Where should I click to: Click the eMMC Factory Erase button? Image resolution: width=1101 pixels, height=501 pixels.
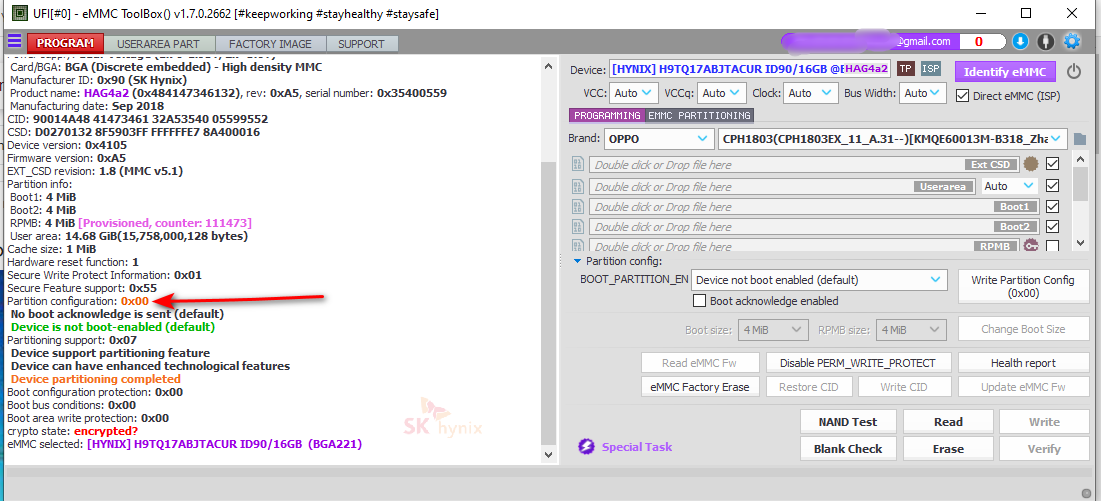(700, 387)
